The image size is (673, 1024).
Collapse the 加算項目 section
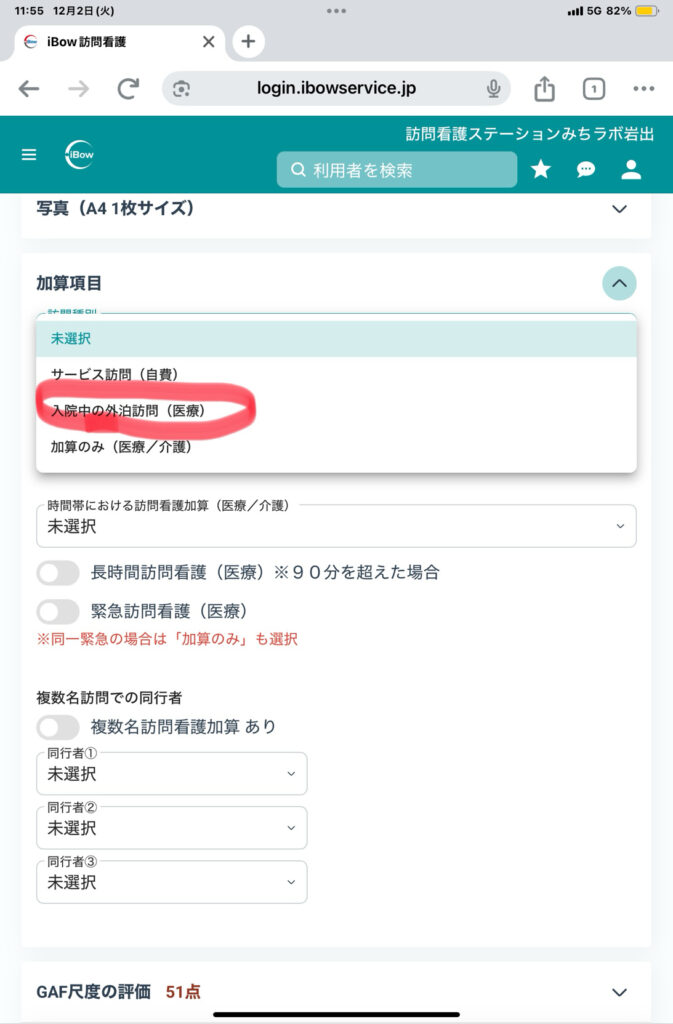pos(619,284)
